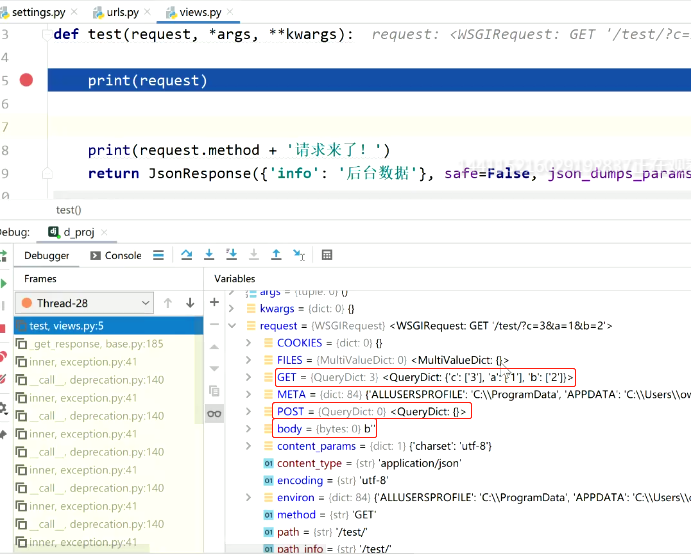This screenshot has width=691, height=554.
Task: Expand the FILES MultiValueDict entry
Action: point(249,360)
